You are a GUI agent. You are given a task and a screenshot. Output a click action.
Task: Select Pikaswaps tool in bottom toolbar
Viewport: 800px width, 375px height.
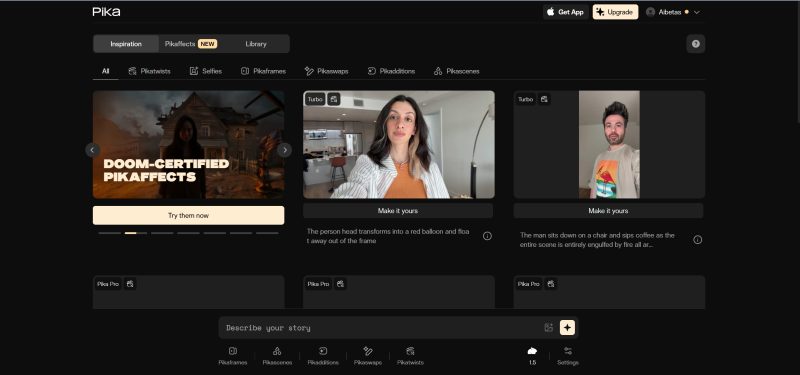click(368, 356)
